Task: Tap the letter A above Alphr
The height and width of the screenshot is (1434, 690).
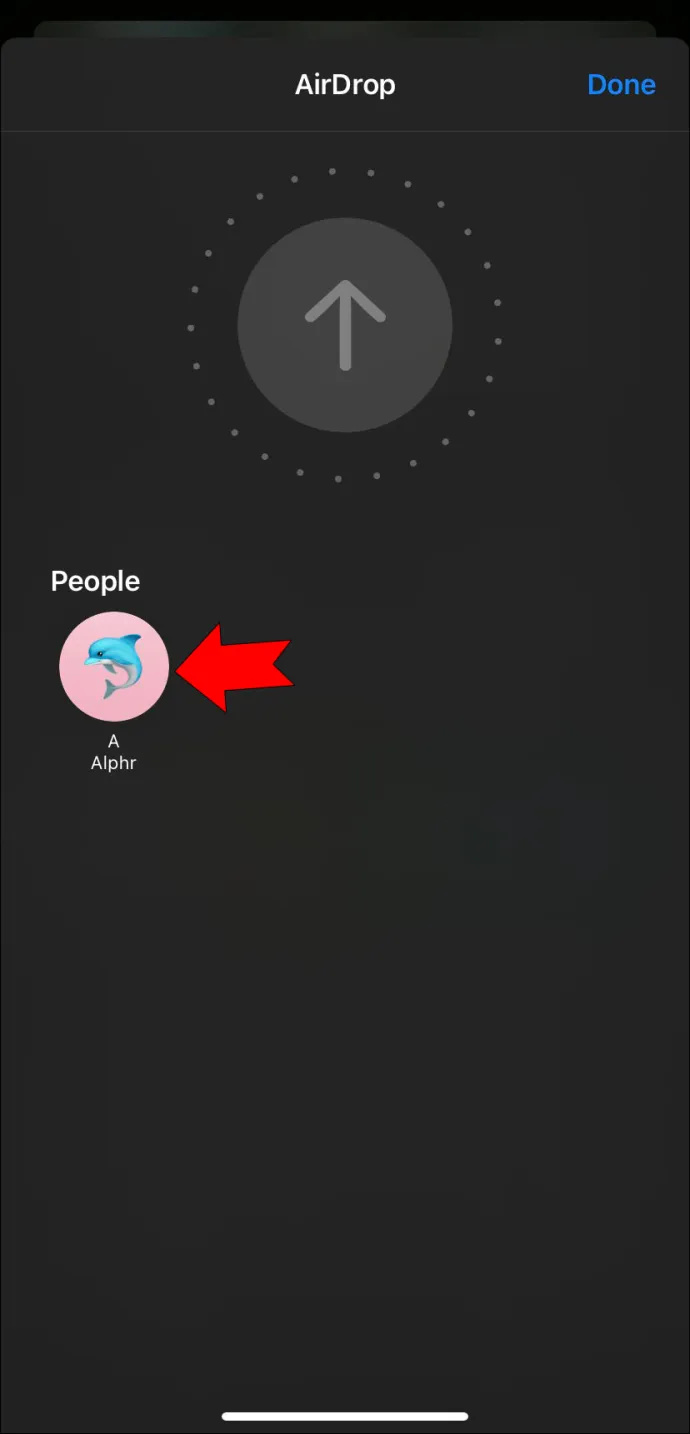Action: (x=113, y=741)
